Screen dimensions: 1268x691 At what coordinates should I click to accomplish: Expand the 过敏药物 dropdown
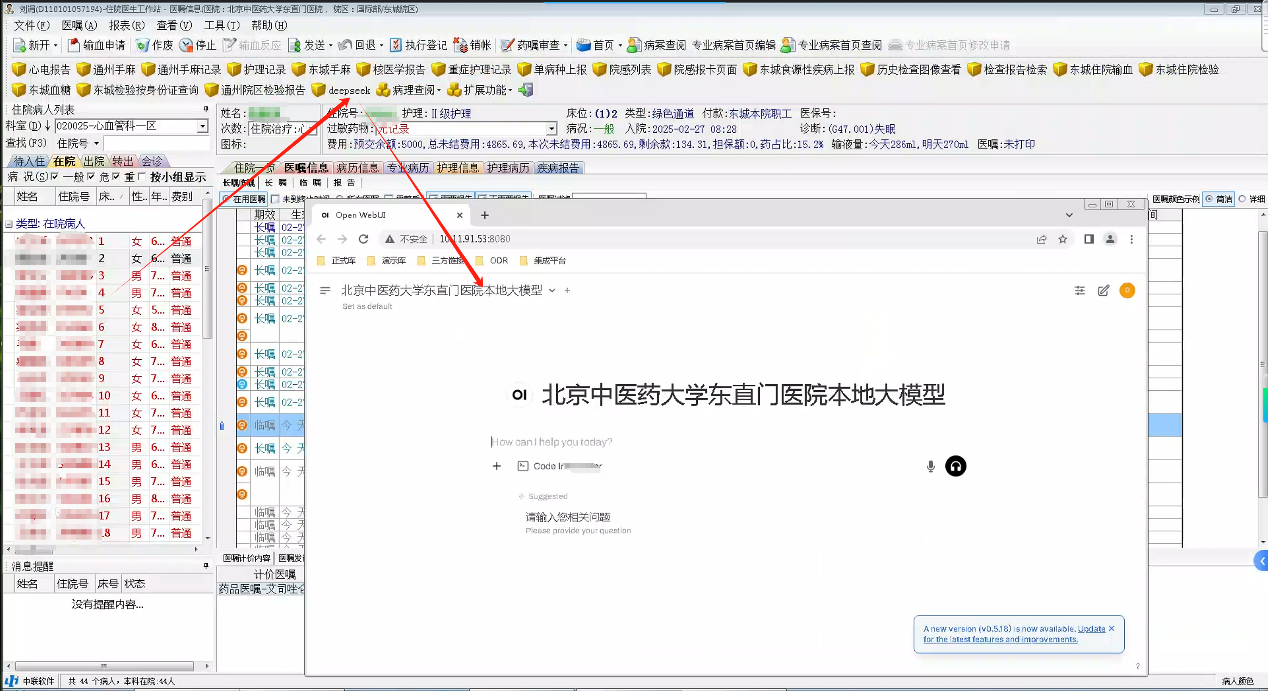551,129
